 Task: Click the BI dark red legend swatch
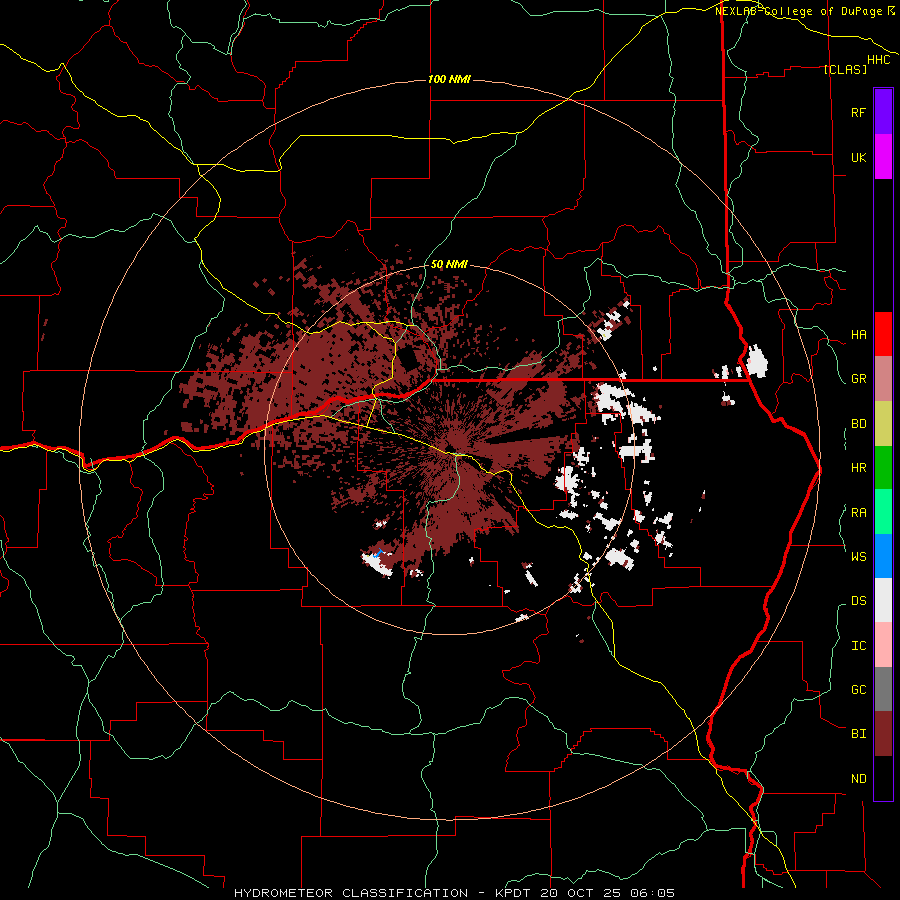tap(883, 734)
